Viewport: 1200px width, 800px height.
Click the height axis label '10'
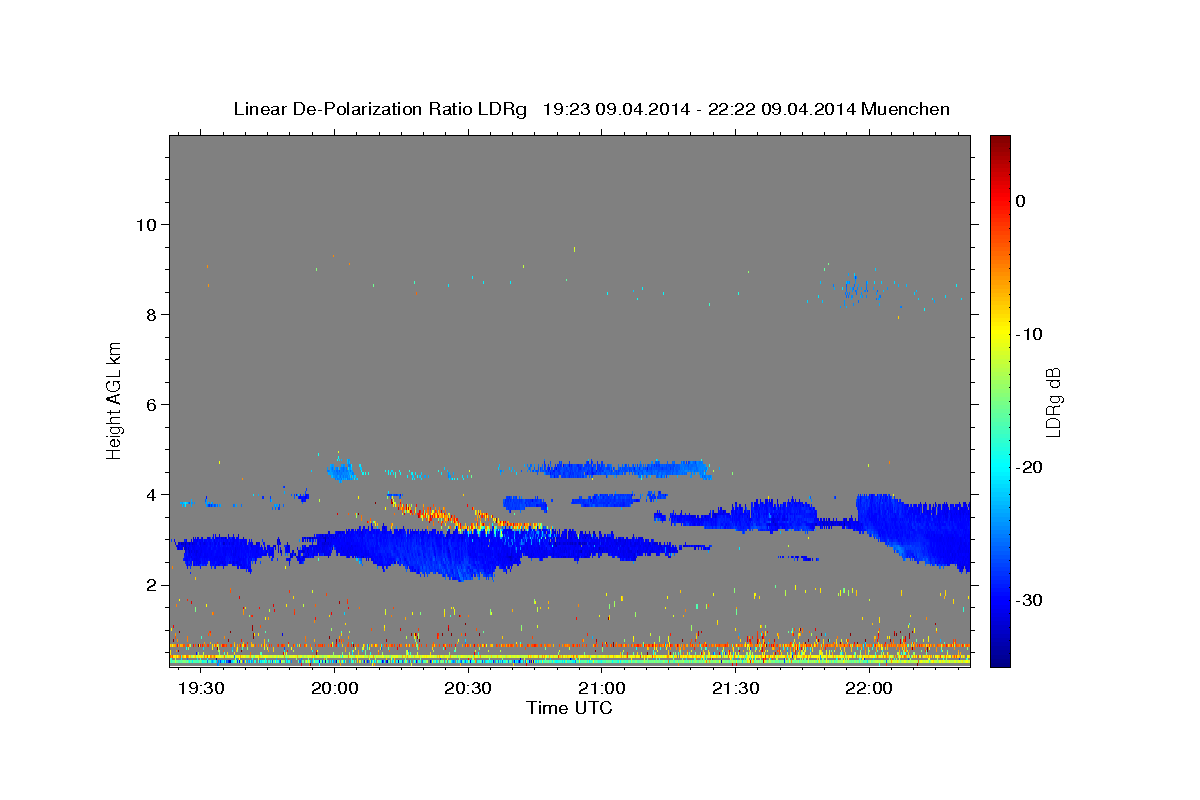click(x=145, y=224)
